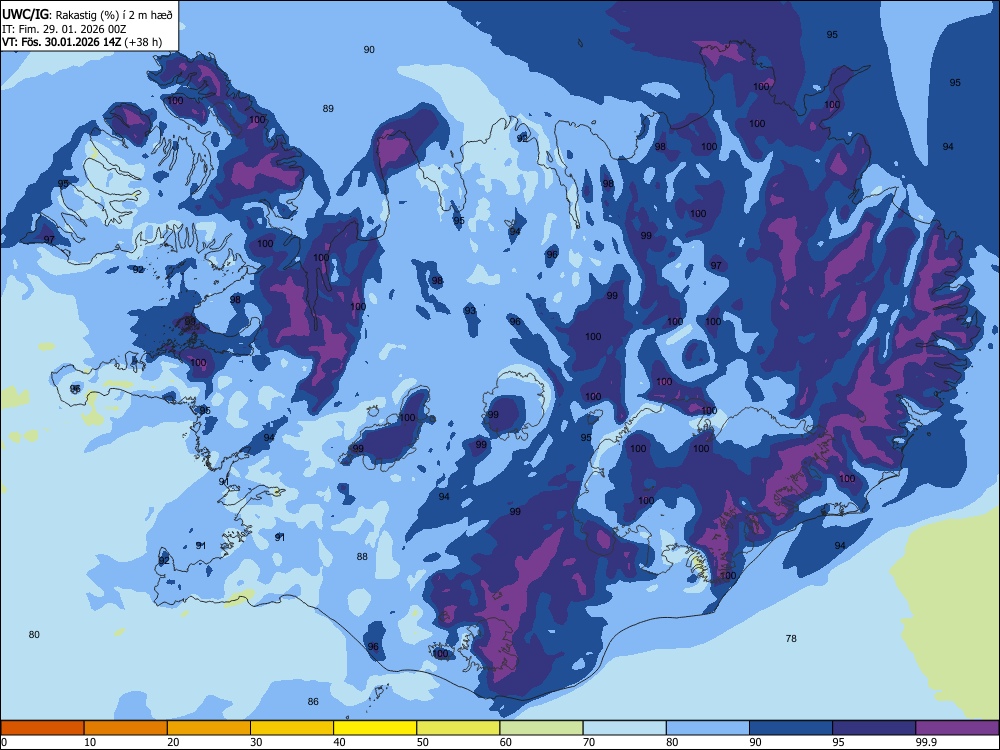Pick the indigo 95–99.9 legend swatch

click(874, 728)
